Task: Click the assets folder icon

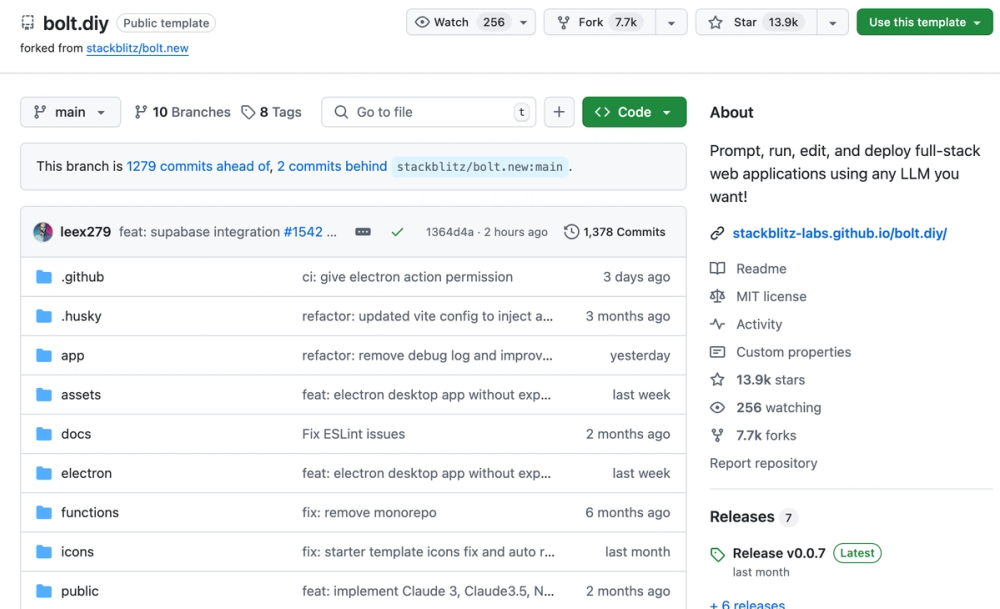Action: 44,395
